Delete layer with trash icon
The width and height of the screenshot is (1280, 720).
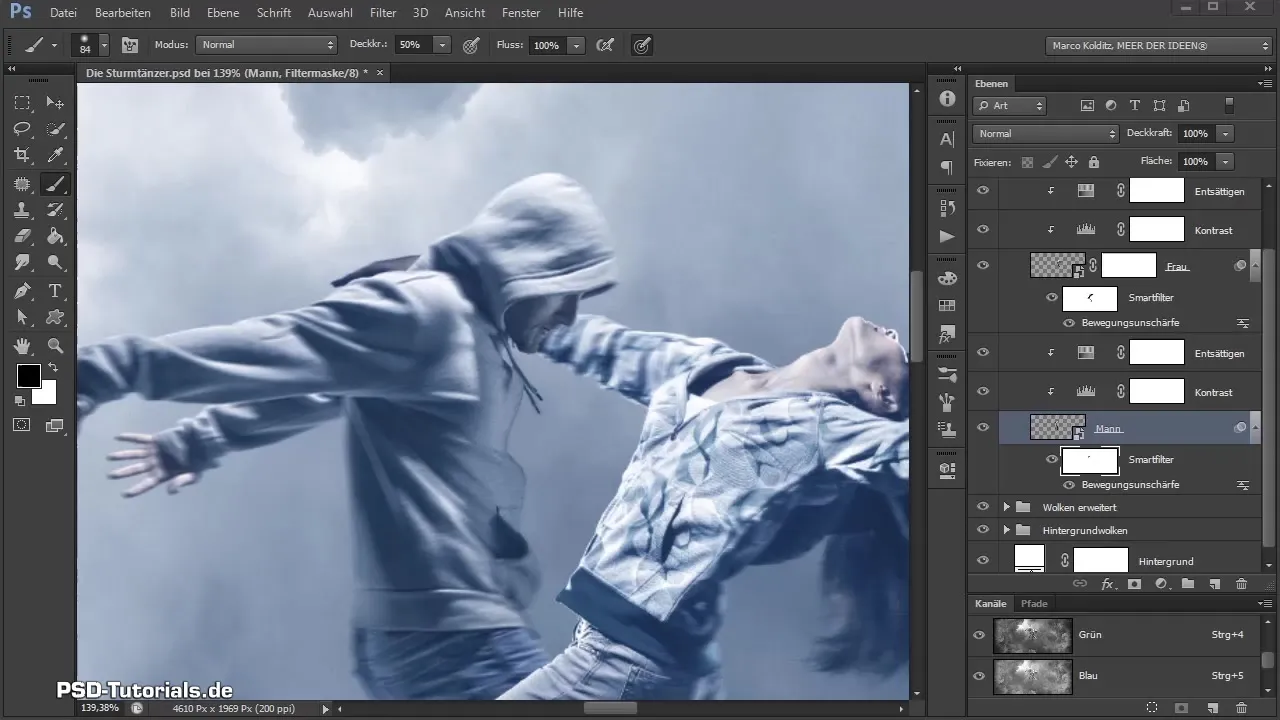click(1241, 583)
